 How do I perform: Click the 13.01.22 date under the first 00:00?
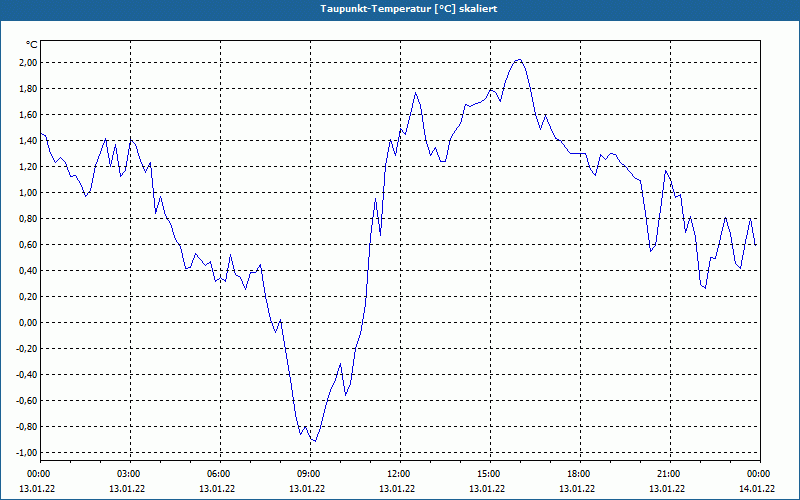pos(37,489)
